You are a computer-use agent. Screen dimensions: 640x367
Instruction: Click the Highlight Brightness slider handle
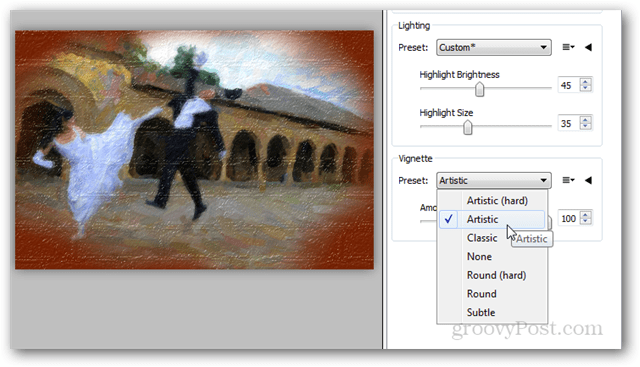pos(480,89)
